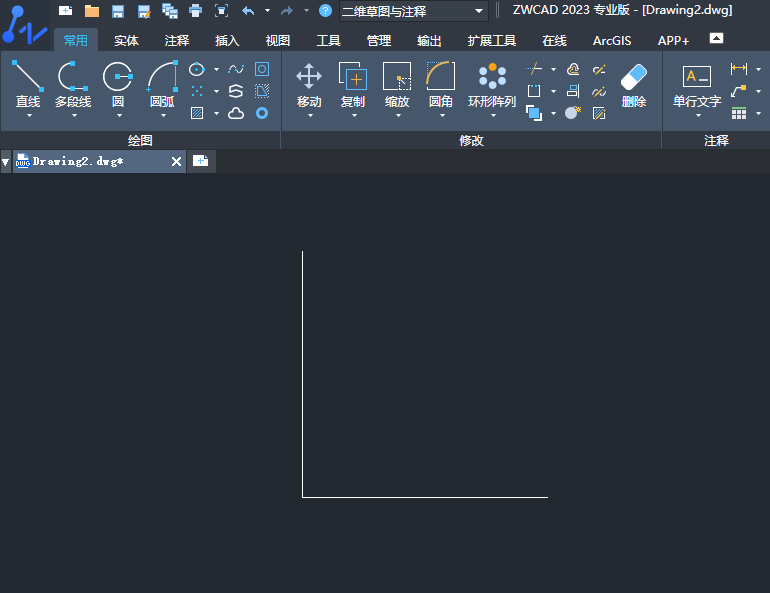Expand the Trim tool dropdown arrow
Viewport: 770px width, 593px height.
[x=553, y=69]
